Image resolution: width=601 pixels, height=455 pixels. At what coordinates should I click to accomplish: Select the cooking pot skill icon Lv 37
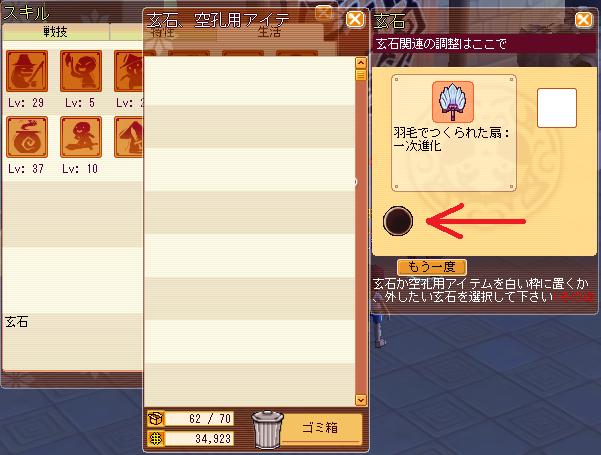coord(27,137)
